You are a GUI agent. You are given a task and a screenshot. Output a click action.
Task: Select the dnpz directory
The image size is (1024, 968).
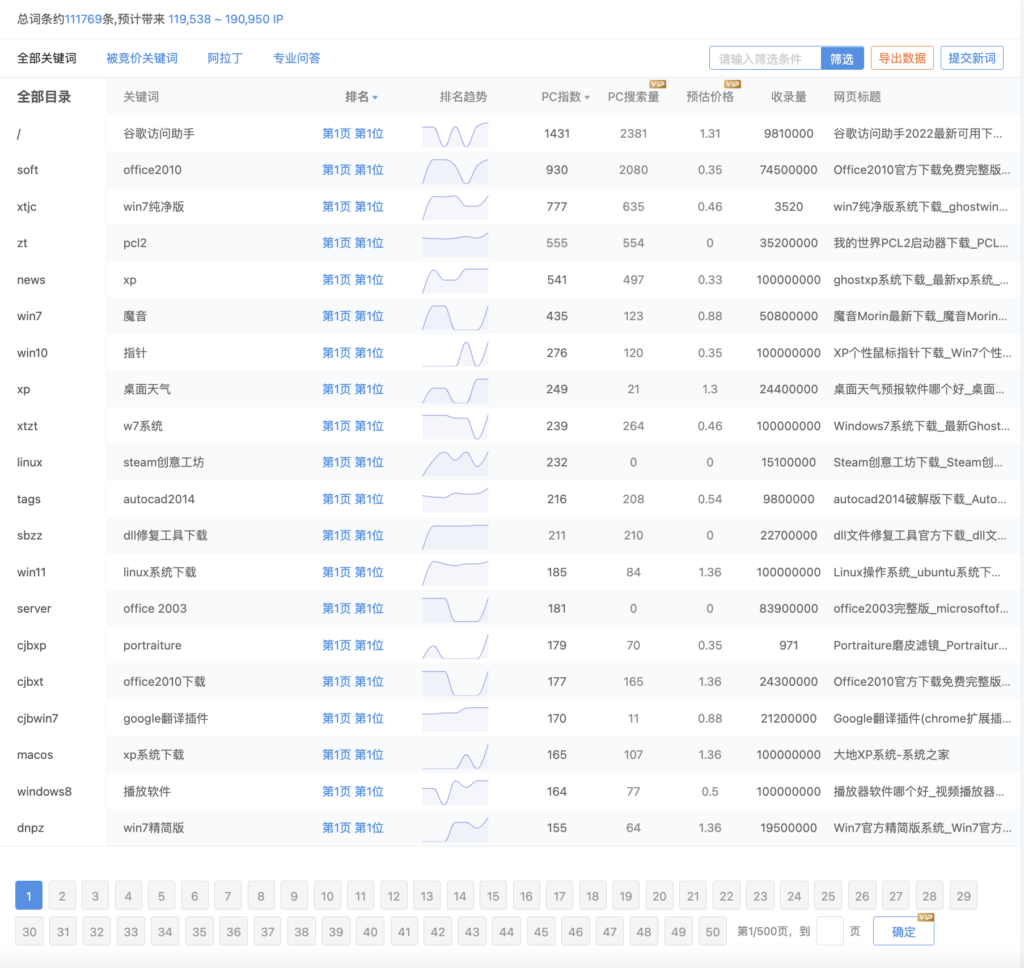click(x=31, y=828)
